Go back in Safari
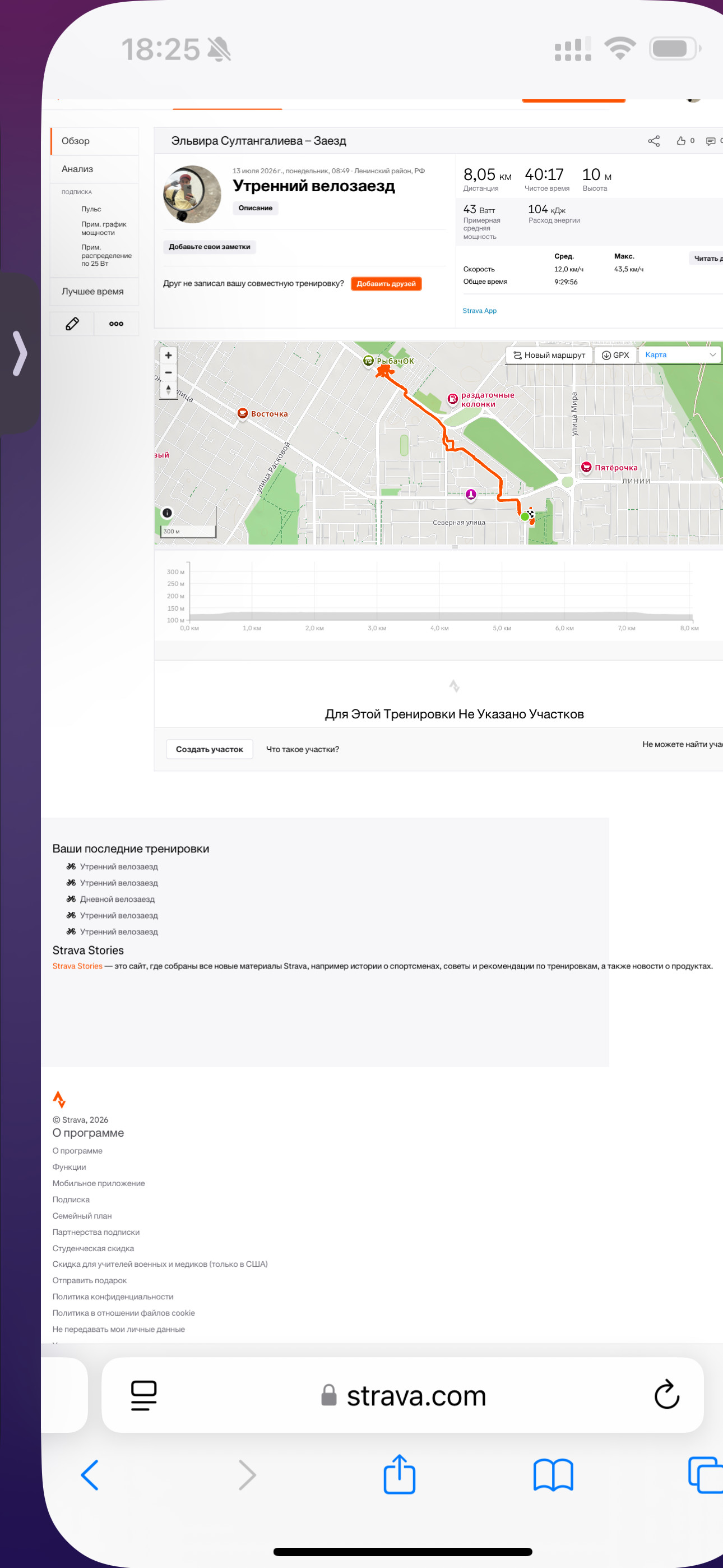Viewport: 723px width, 1568px height. 90,1475
